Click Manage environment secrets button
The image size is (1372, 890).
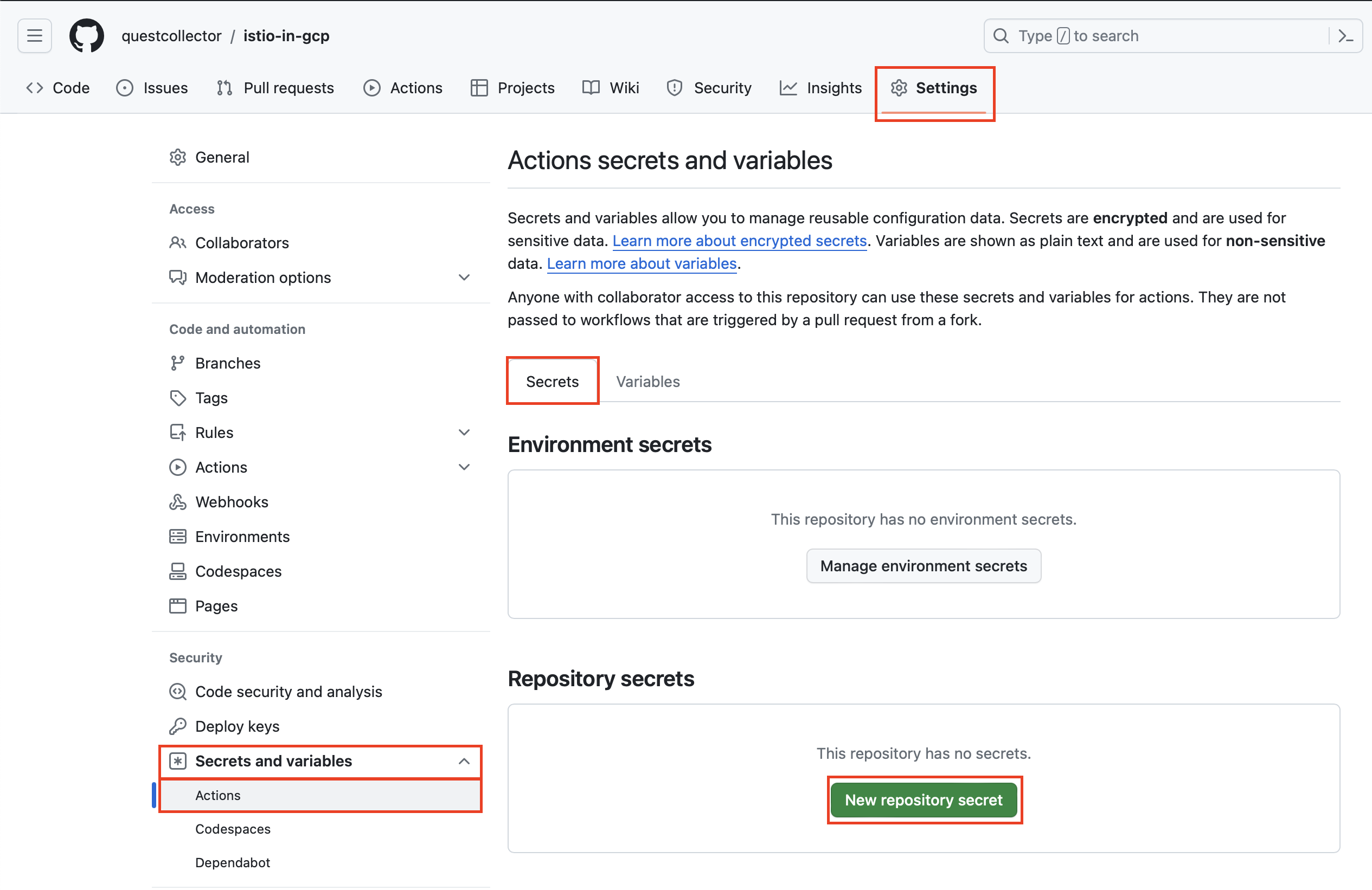(924, 566)
